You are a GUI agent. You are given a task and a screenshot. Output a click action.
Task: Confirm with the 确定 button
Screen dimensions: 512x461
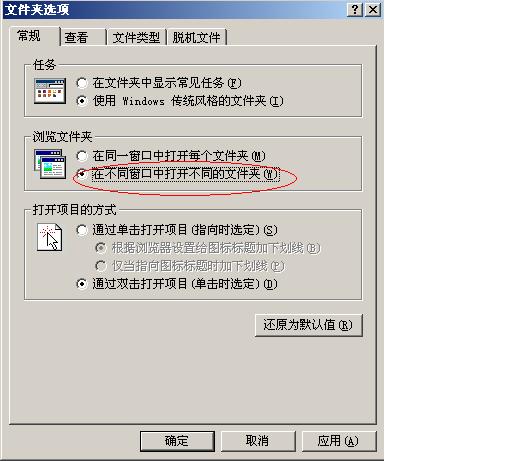(x=177, y=441)
